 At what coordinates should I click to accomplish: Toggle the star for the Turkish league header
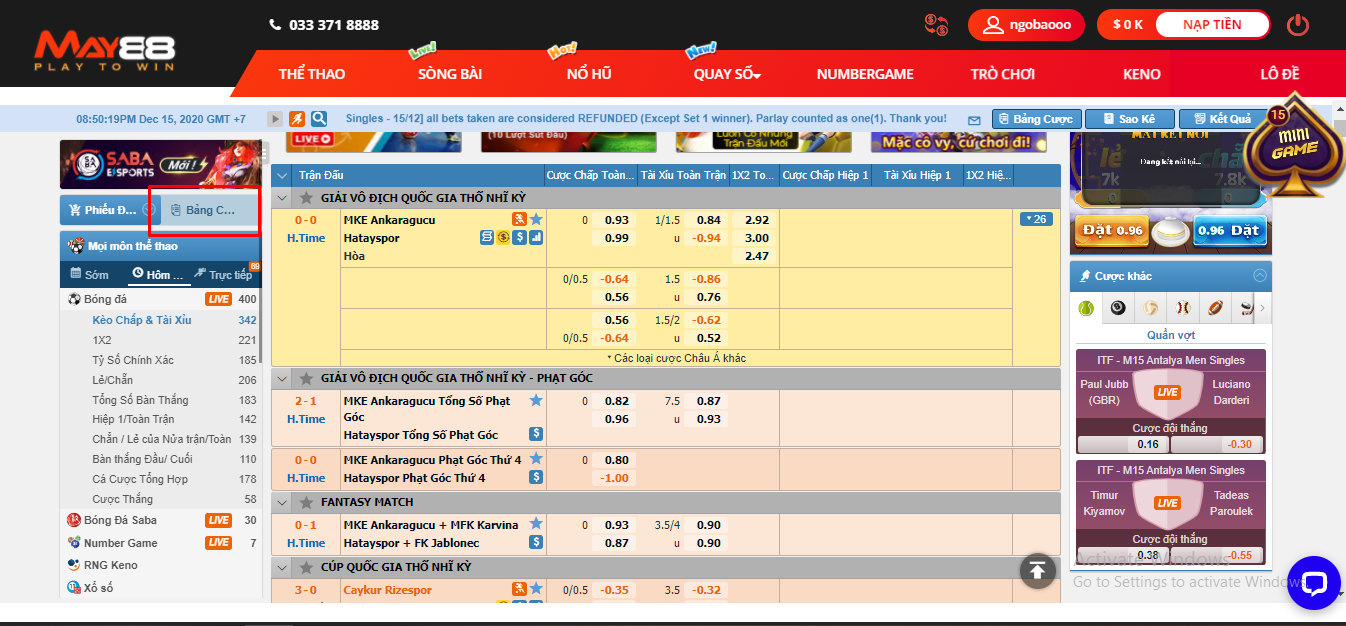pos(306,198)
